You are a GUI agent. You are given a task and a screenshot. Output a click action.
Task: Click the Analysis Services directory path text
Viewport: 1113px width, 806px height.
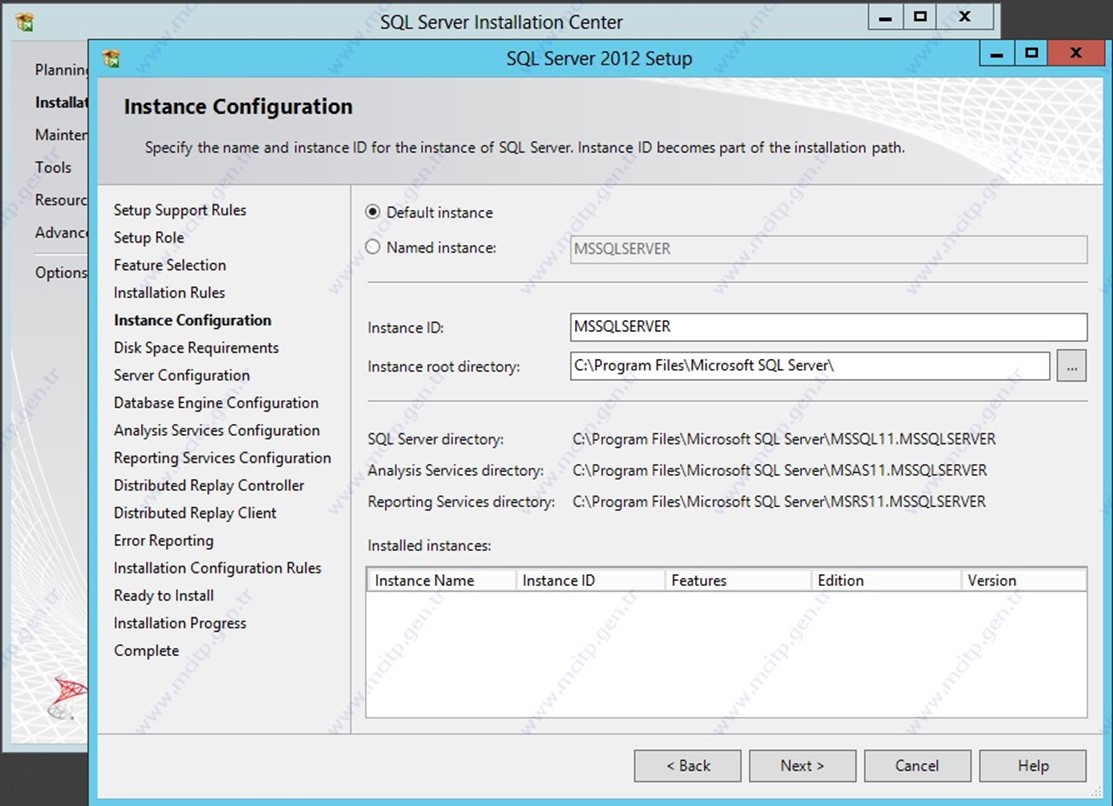(779, 471)
